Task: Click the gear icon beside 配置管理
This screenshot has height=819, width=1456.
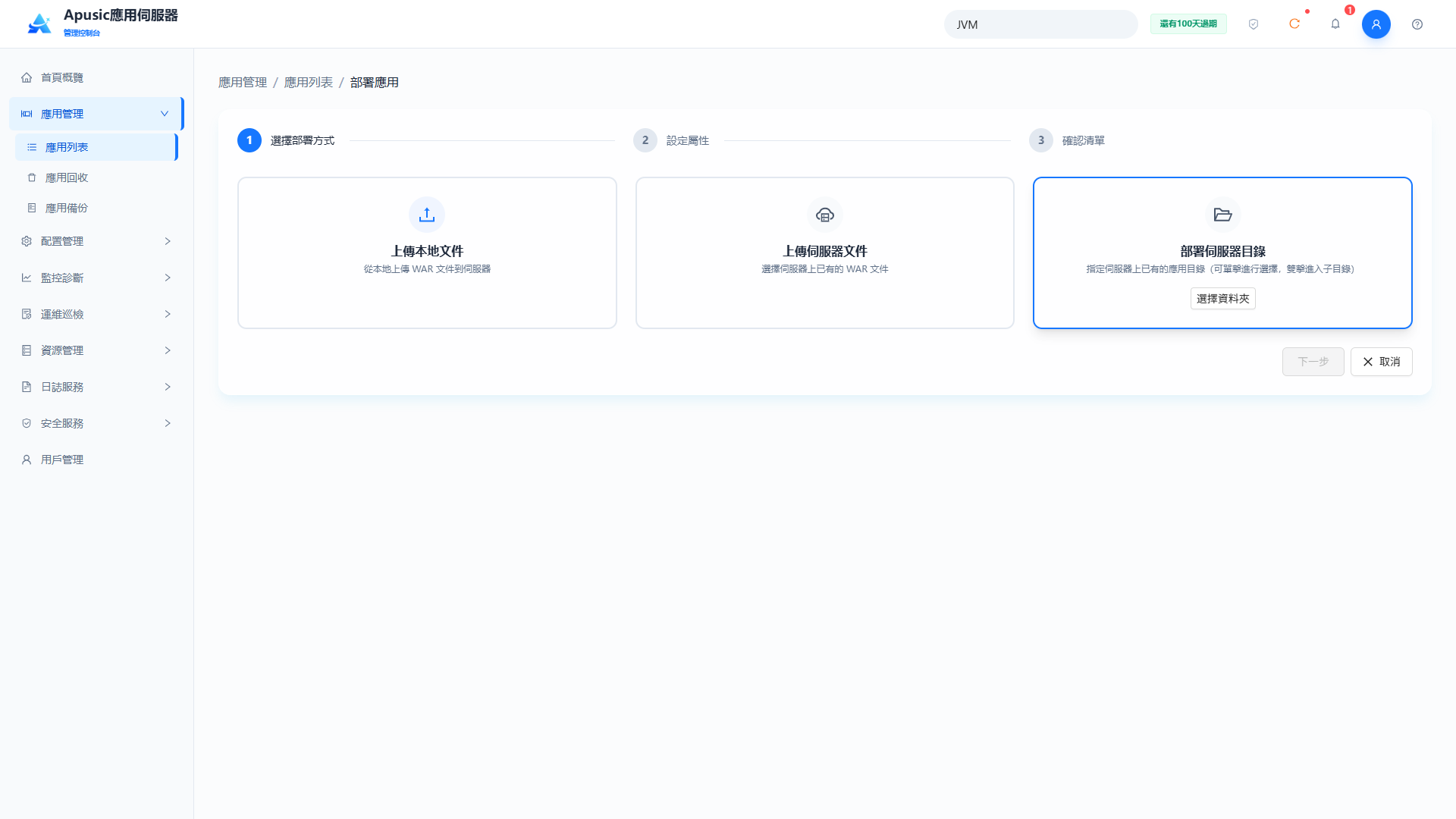Action: pos(27,241)
